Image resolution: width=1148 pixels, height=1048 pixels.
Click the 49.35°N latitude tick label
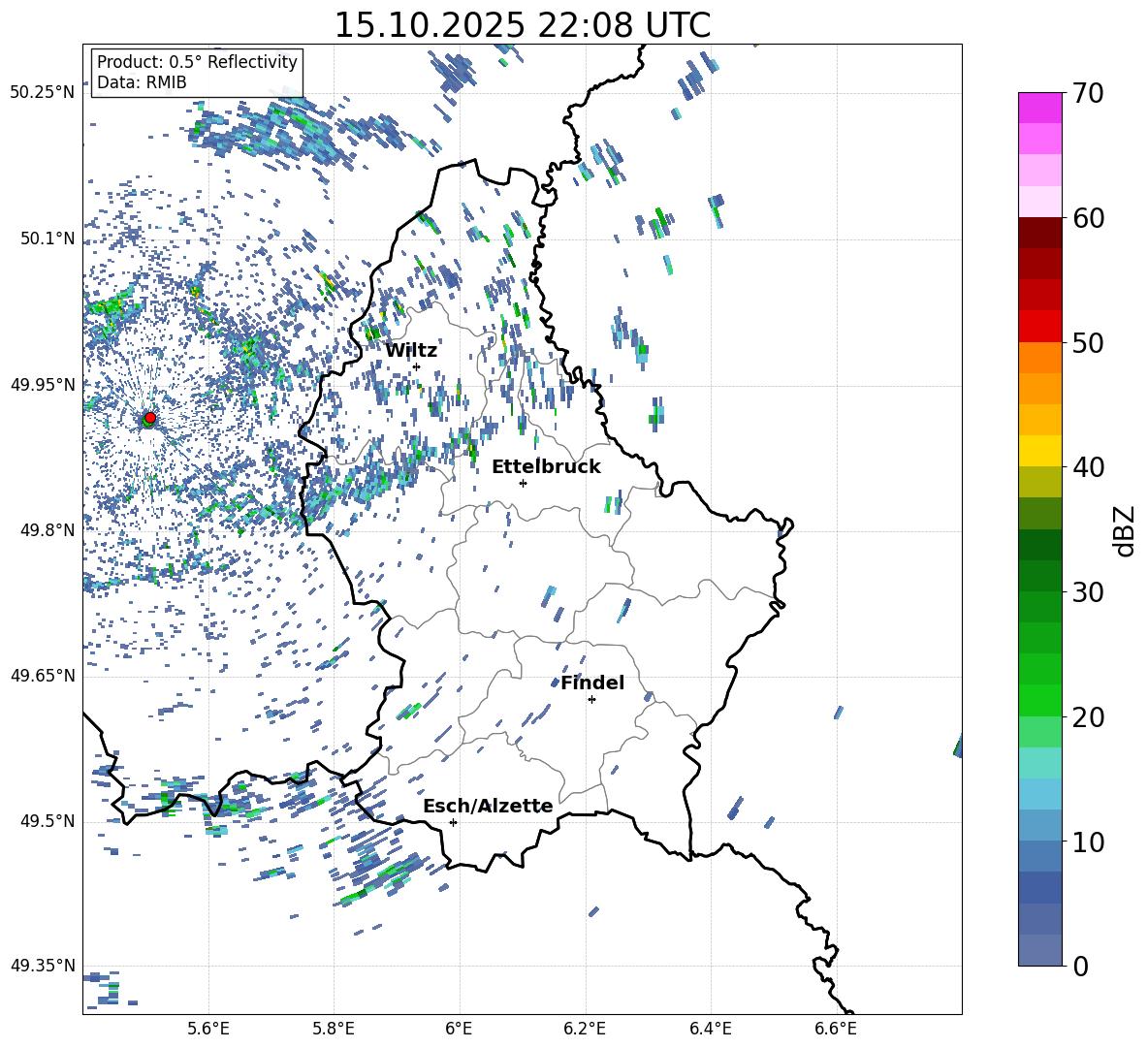(x=43, y=966)
